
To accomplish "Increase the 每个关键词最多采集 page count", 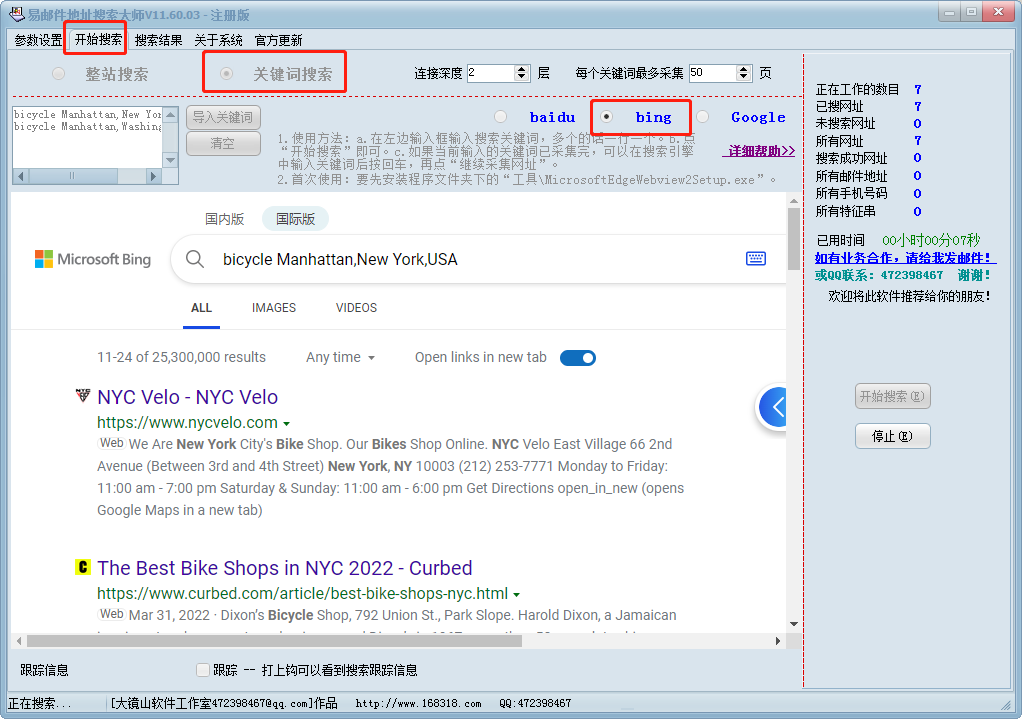I will [x=744, y=68].
